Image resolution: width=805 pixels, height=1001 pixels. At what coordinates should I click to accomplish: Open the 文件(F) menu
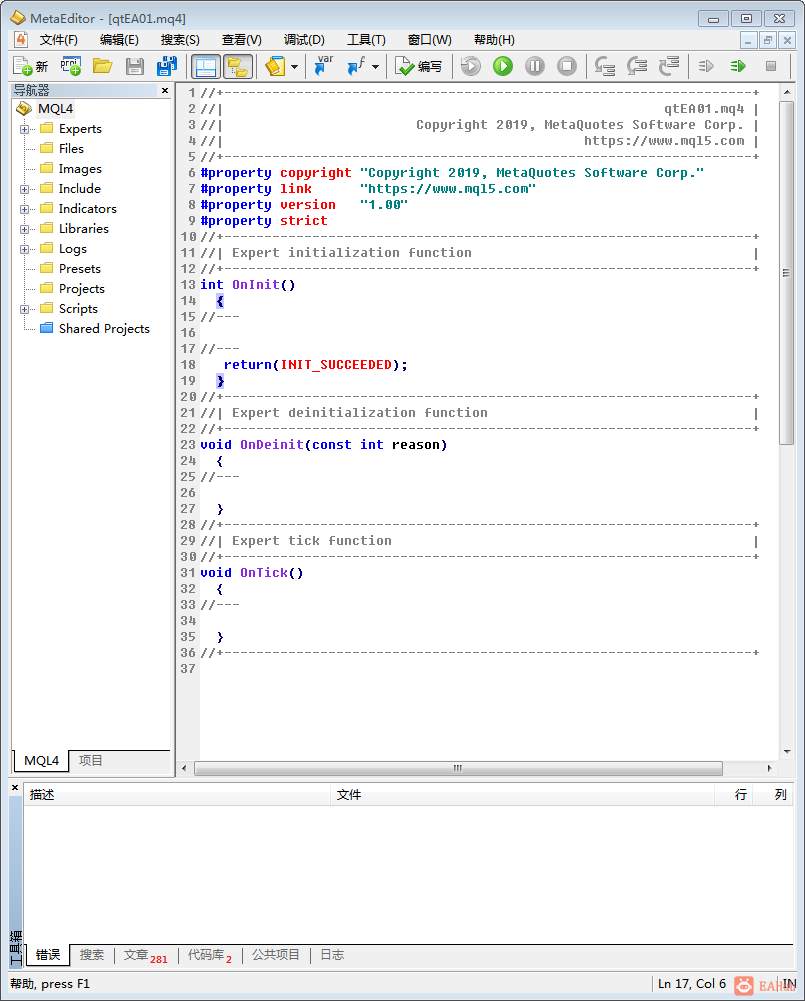[59, 40]
